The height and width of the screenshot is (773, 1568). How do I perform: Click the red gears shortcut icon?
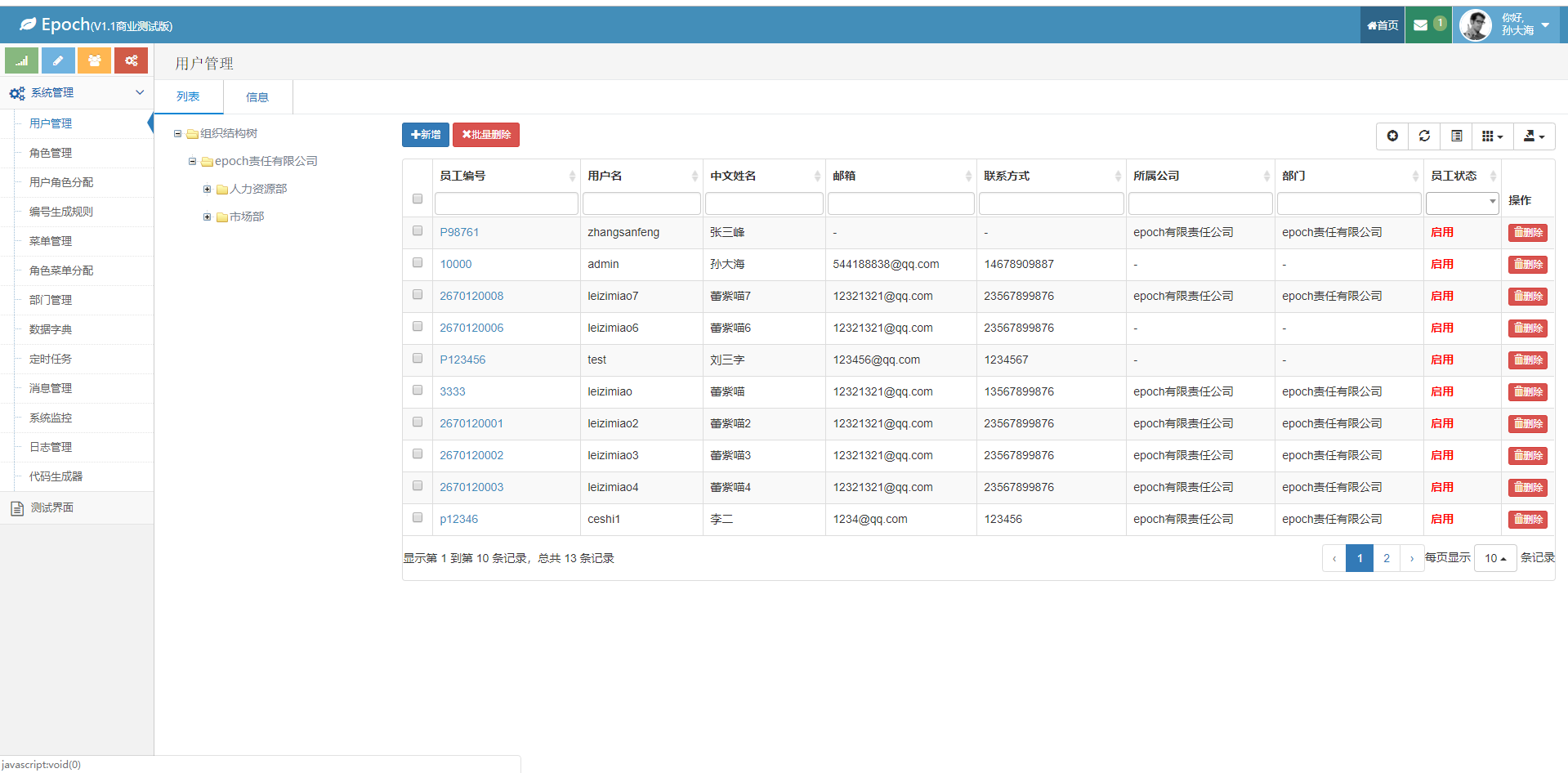tap(131, 60)
